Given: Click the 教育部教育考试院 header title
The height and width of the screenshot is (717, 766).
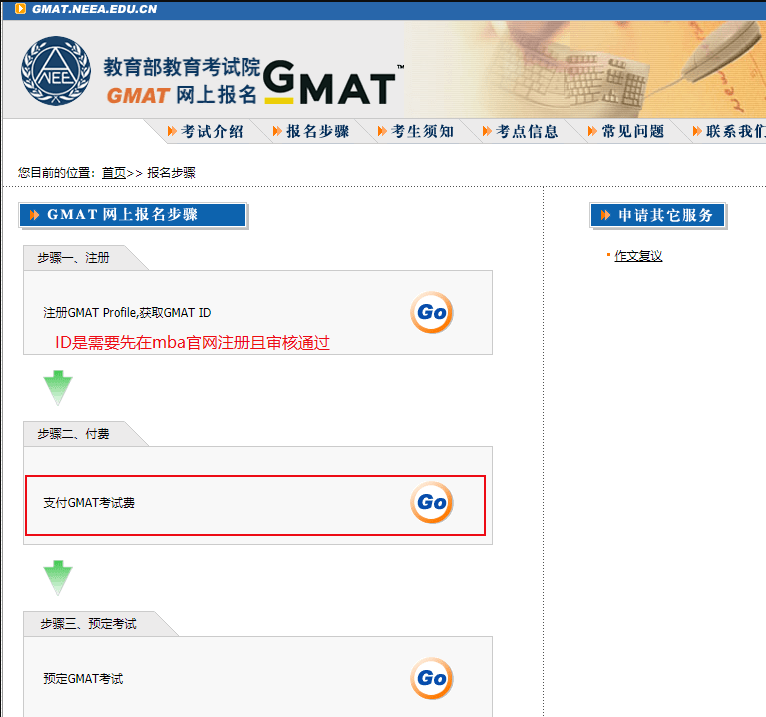Looking at the screenshot, I should 181,67.
